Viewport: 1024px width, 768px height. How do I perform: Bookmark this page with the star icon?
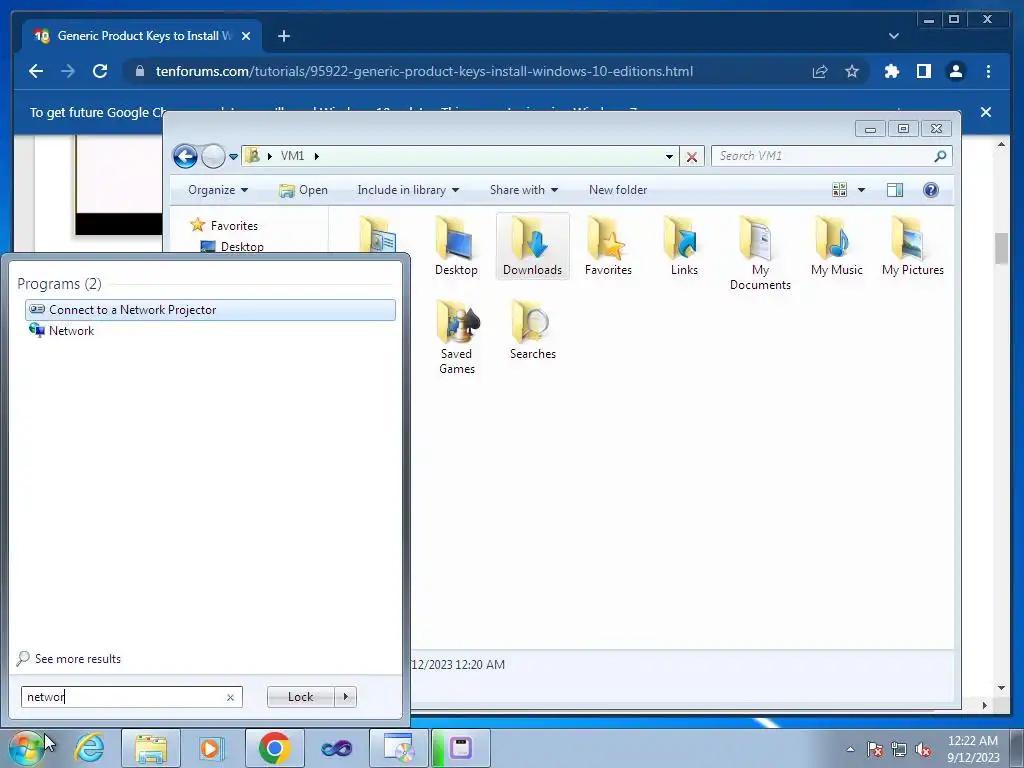point(852,71)
